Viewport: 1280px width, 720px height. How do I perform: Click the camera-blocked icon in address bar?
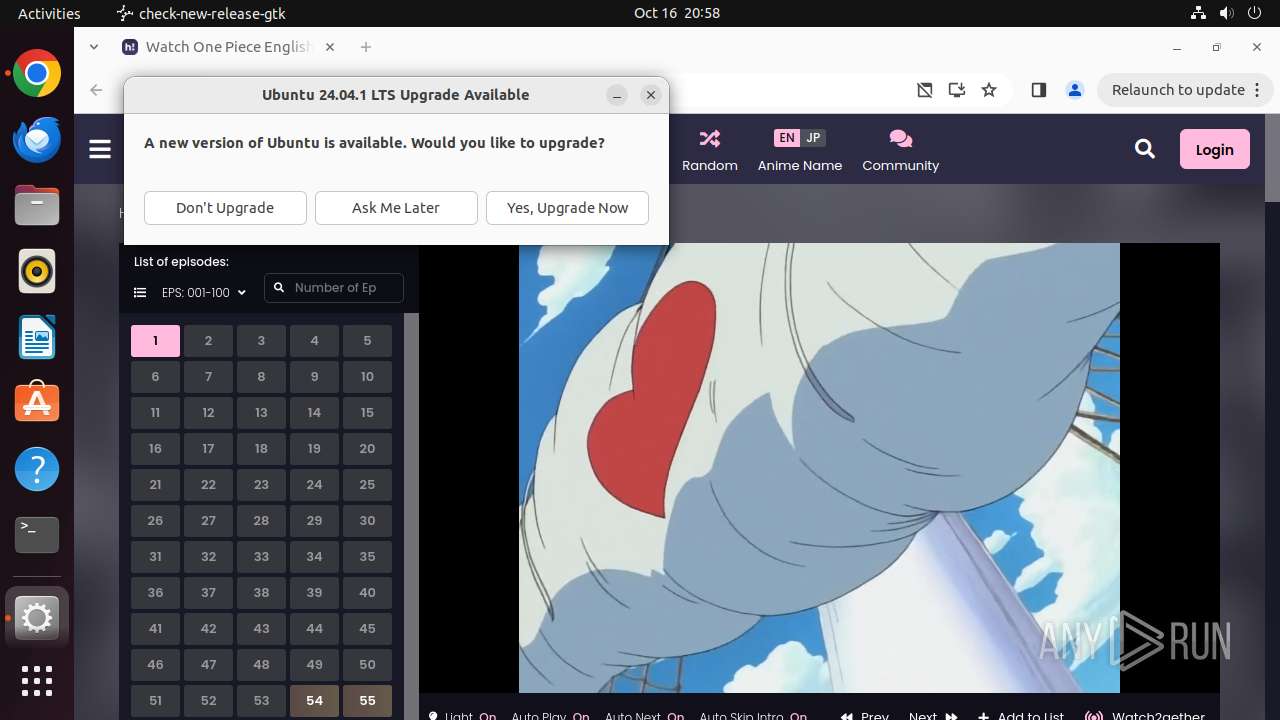point(925,90)
